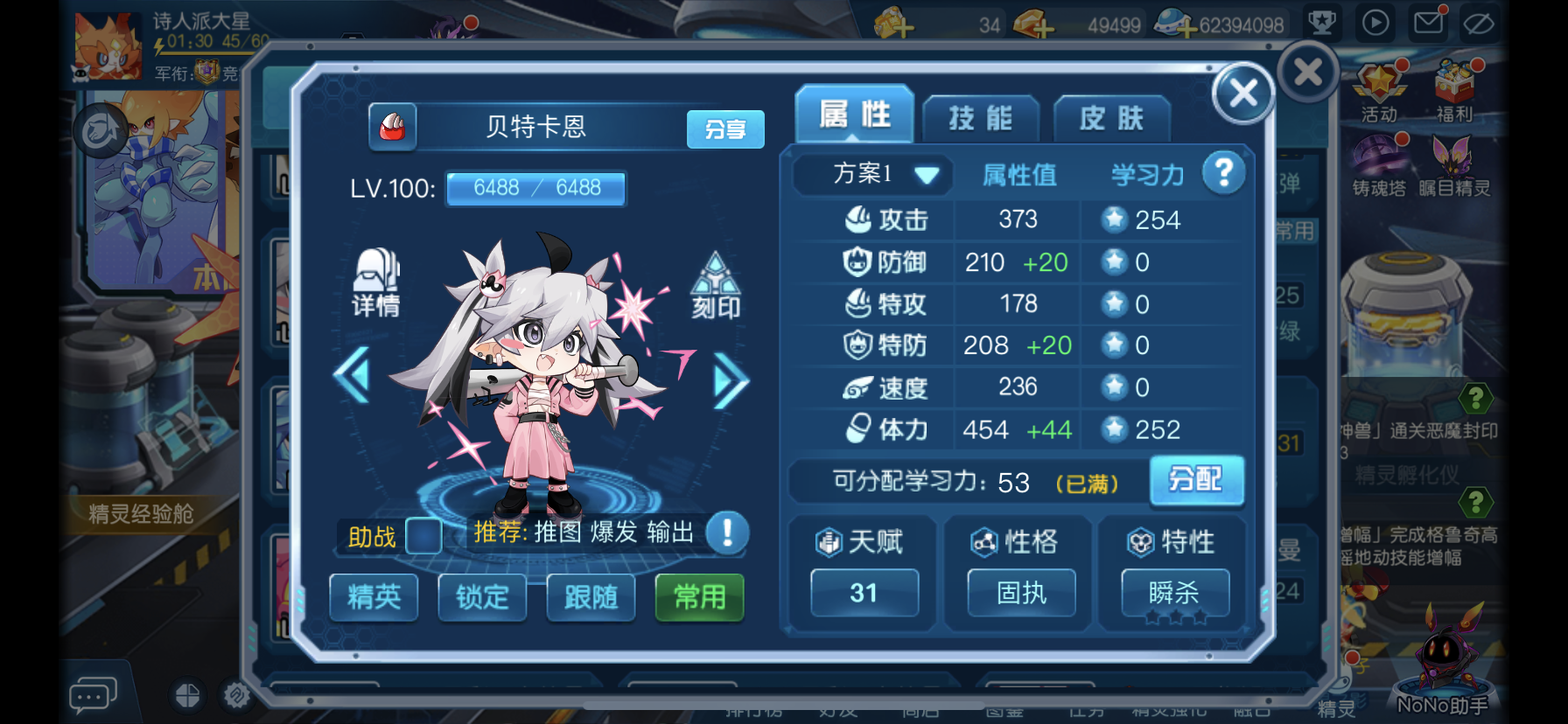Go to previous spirit with left arrow
1568x724 pixels.
point(352,376)
